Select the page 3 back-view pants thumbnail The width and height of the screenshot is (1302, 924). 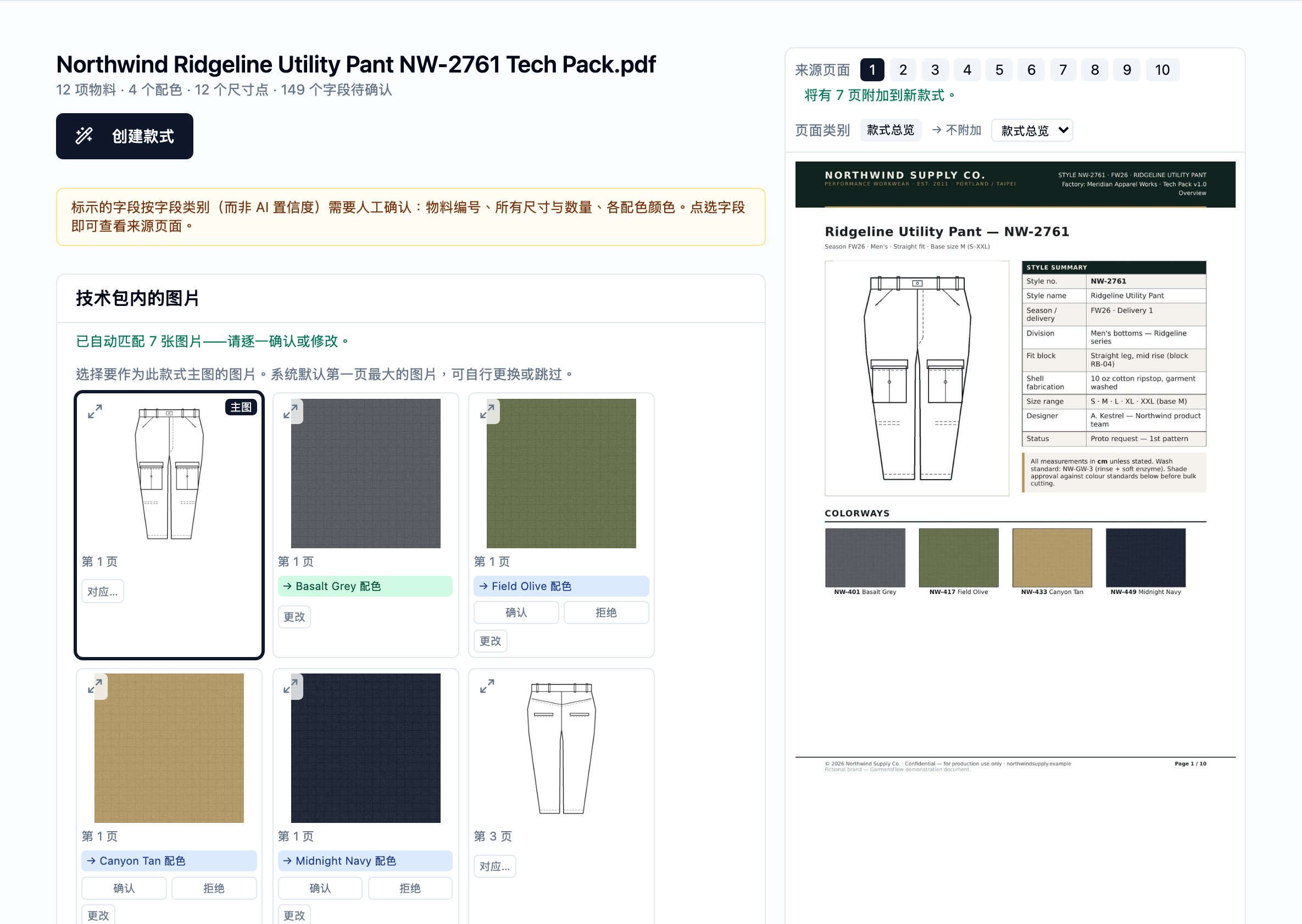(561, 748)
